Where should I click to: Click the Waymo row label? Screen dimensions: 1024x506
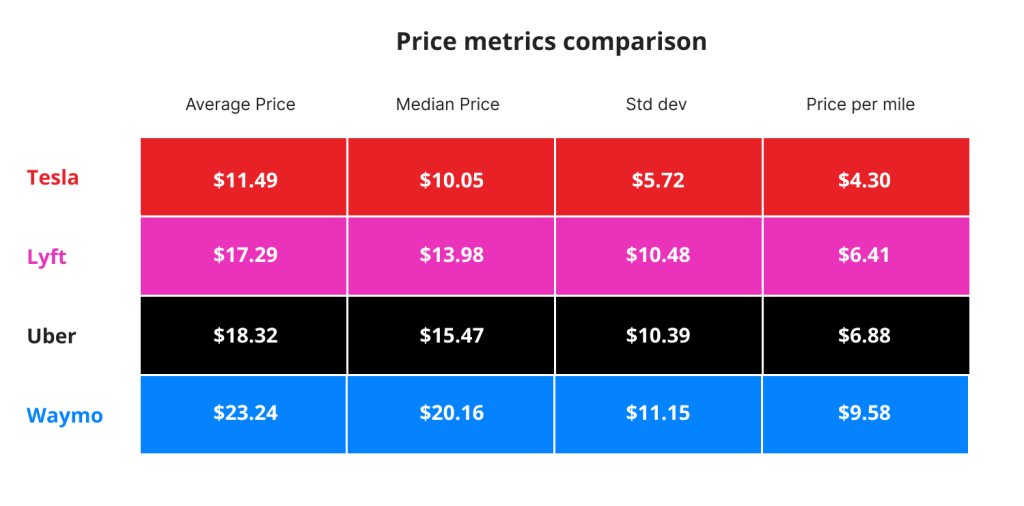click(64, 415)
